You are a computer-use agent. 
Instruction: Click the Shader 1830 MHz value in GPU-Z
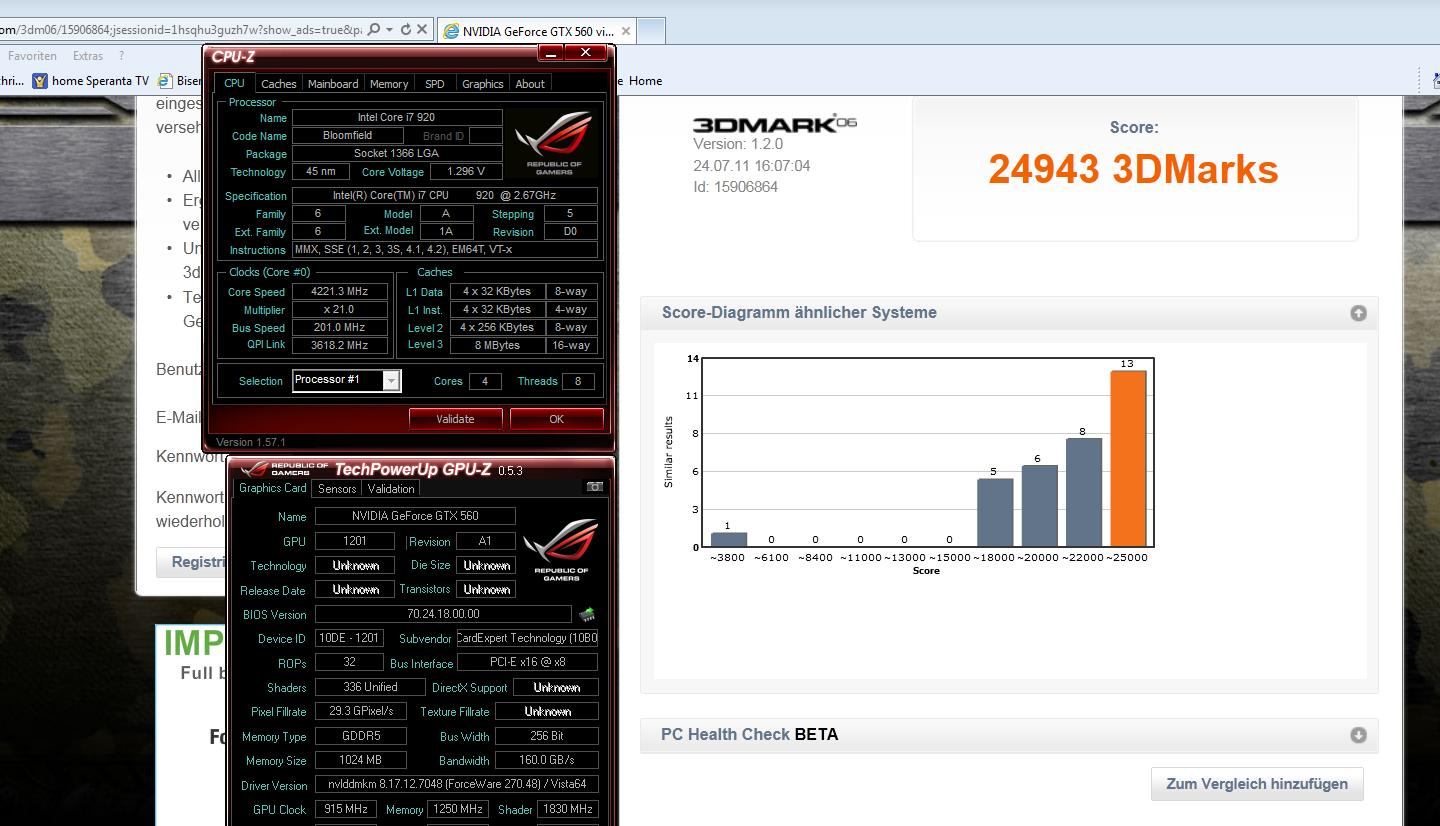pyautogui.click(x=568, y=809)
